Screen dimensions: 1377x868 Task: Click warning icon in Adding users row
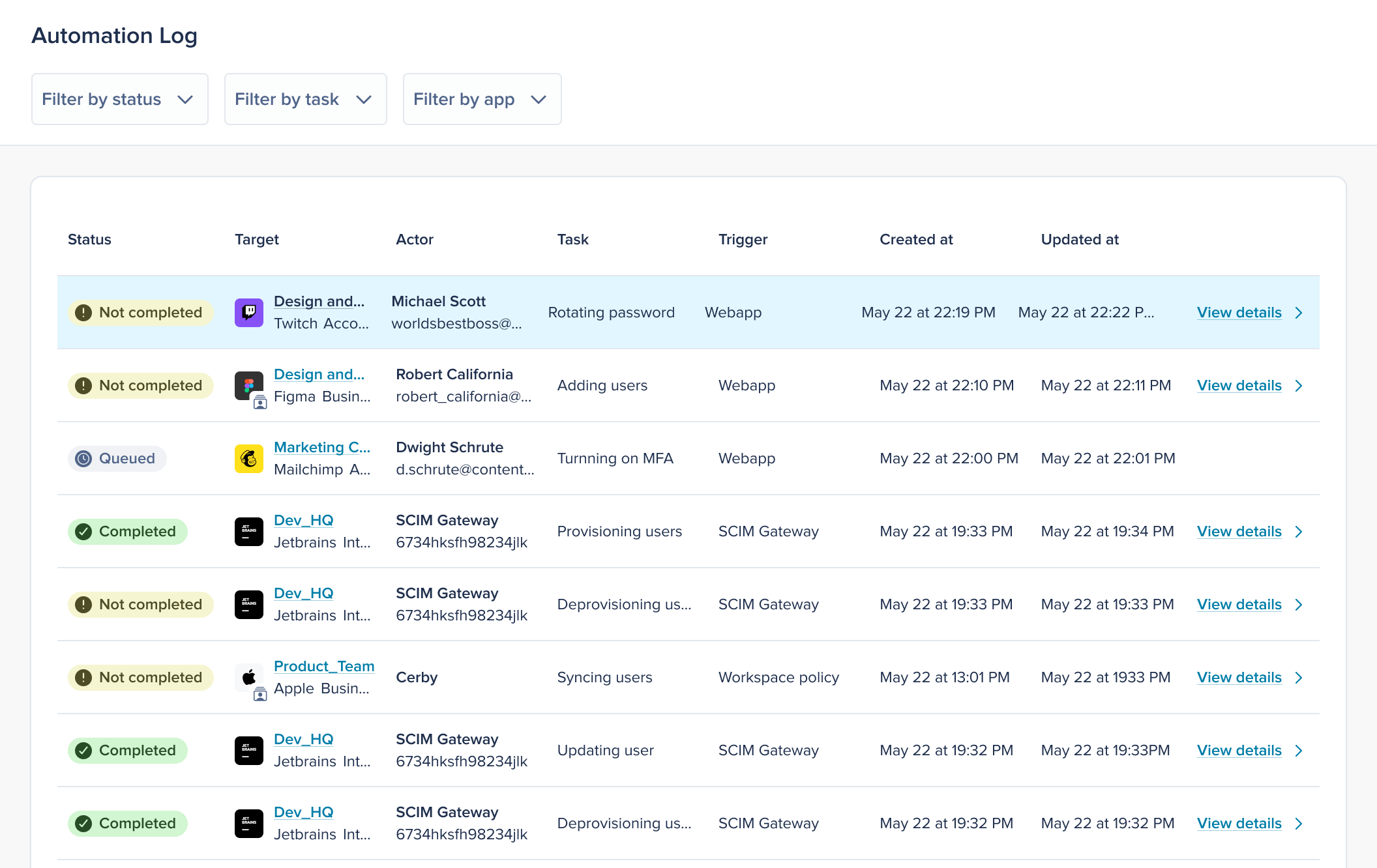[x=83, y=386]
